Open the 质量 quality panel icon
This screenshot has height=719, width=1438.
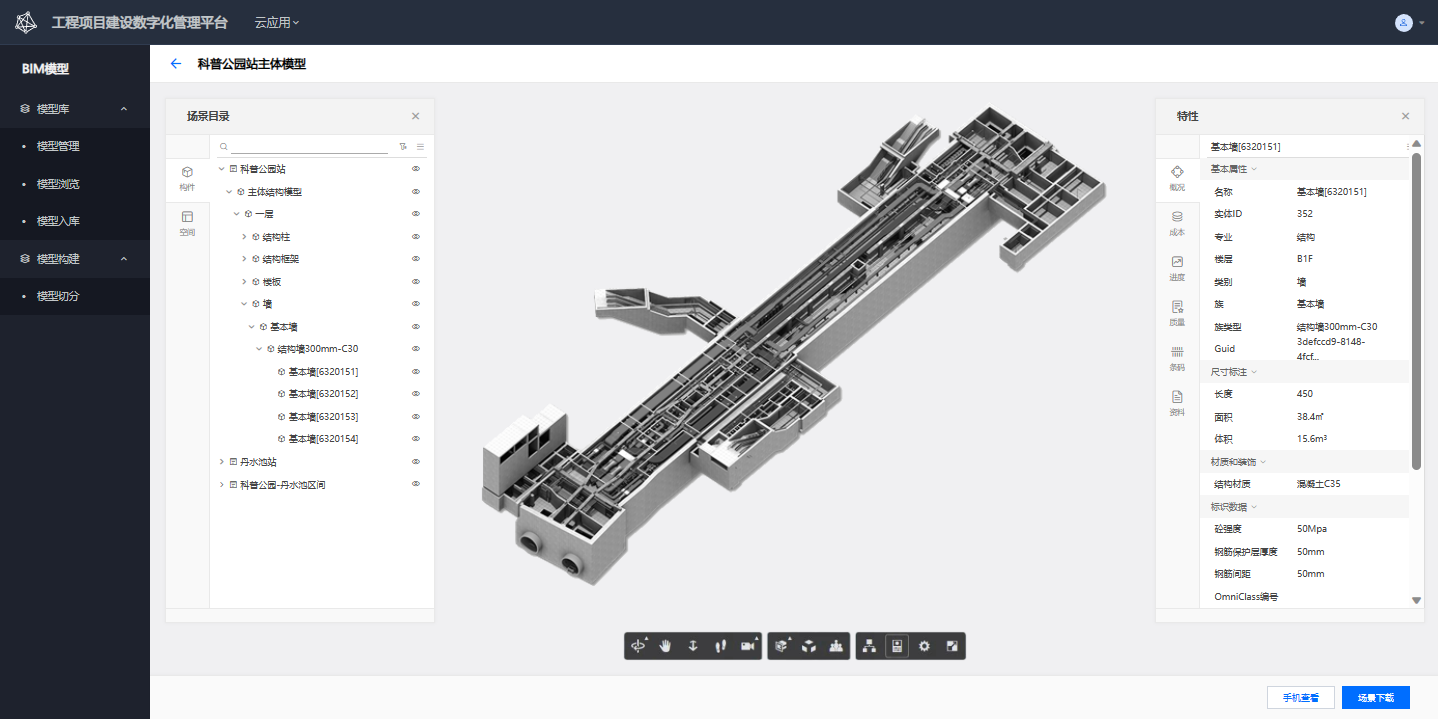(1177, 312)
